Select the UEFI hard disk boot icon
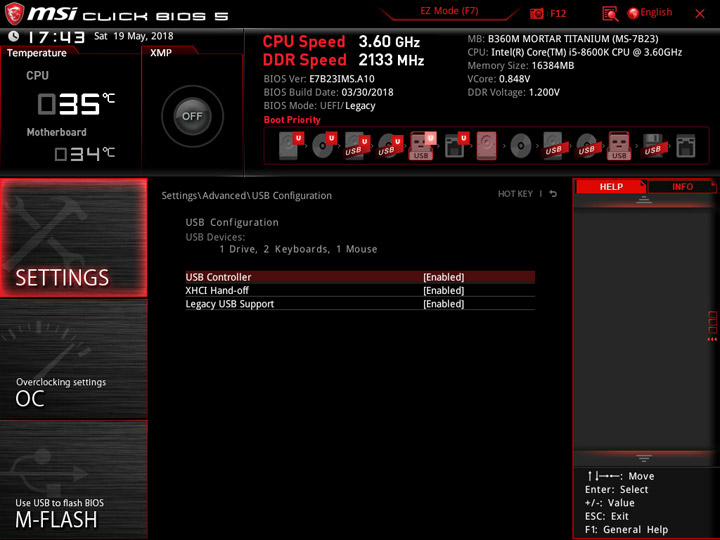Screen dimensions: 720x540 (291, 145)
